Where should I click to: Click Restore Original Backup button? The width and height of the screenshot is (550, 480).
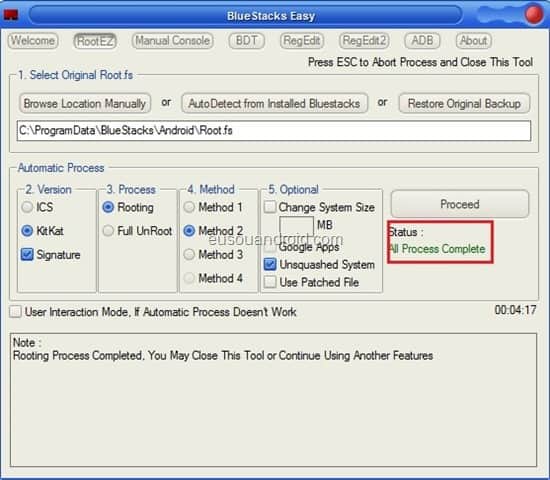[464, 104]
